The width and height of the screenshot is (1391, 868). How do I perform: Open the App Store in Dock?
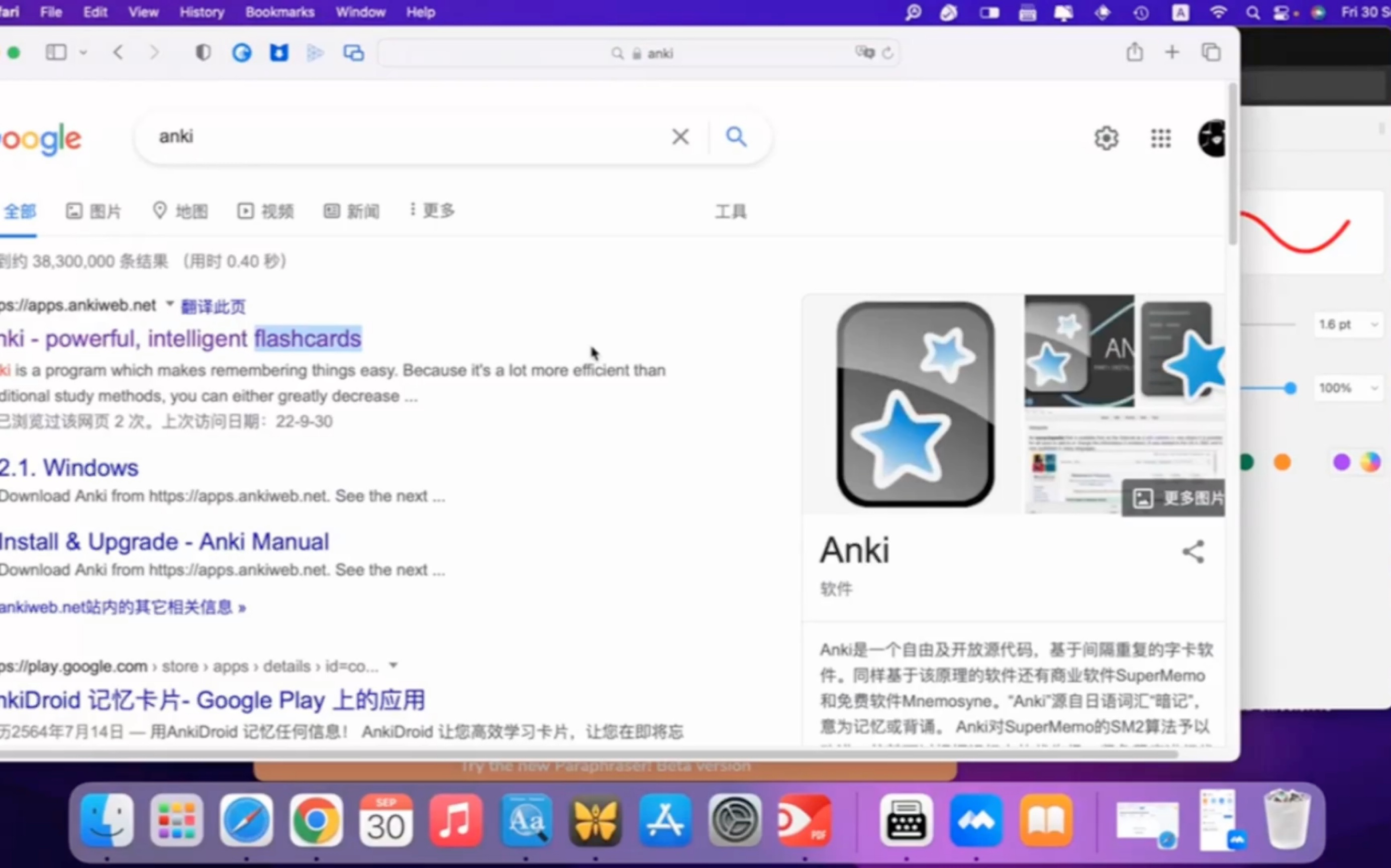pos(665,820)
